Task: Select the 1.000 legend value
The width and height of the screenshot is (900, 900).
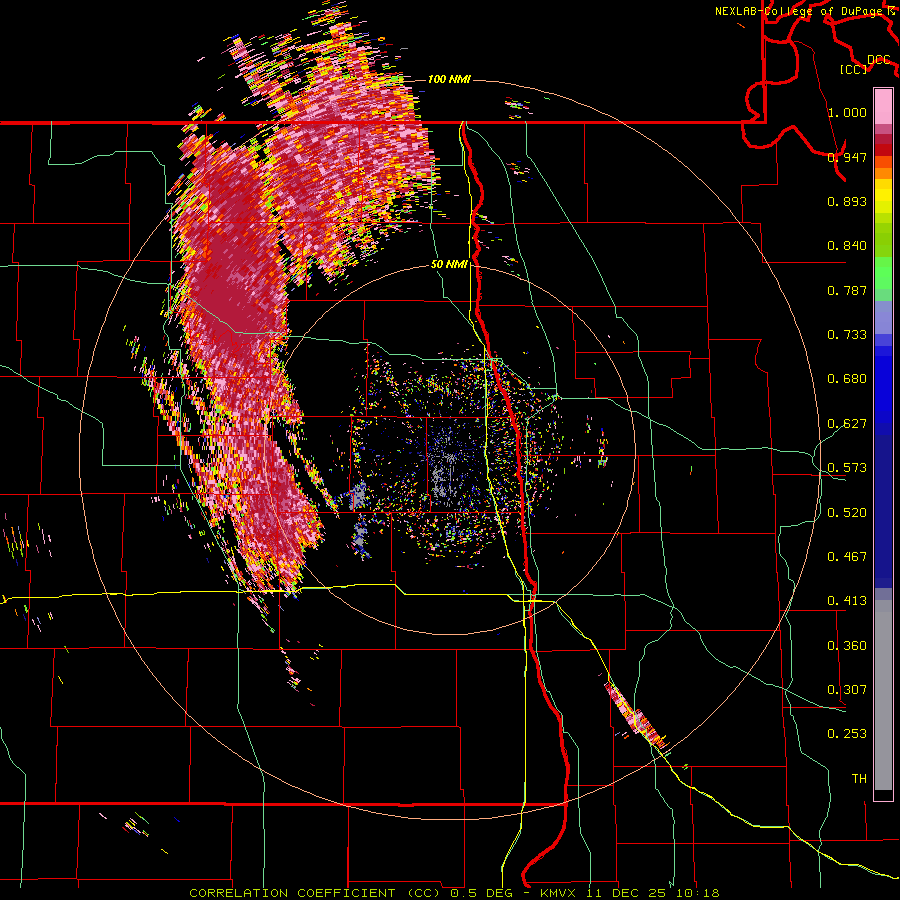Action: click(847, 112)
